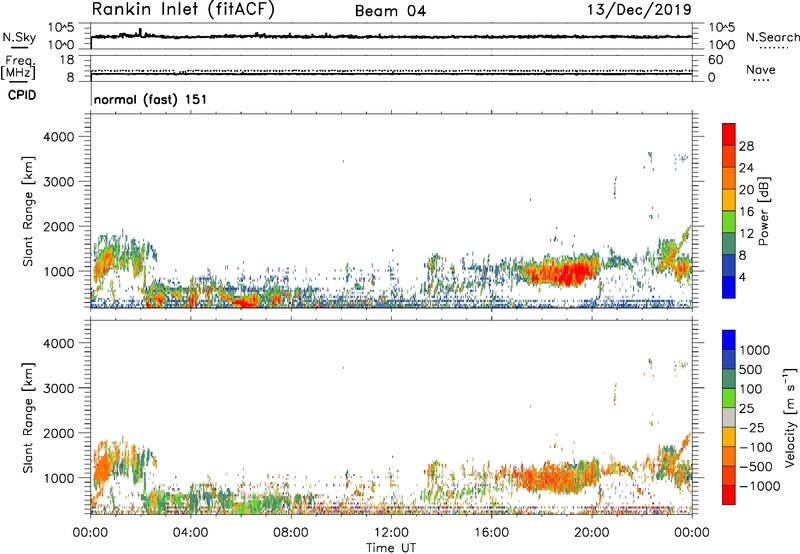The image size is (800, 554).
Task: Click the "-1000" label on the velocity colorbar
Action: (x=760, y=486)
